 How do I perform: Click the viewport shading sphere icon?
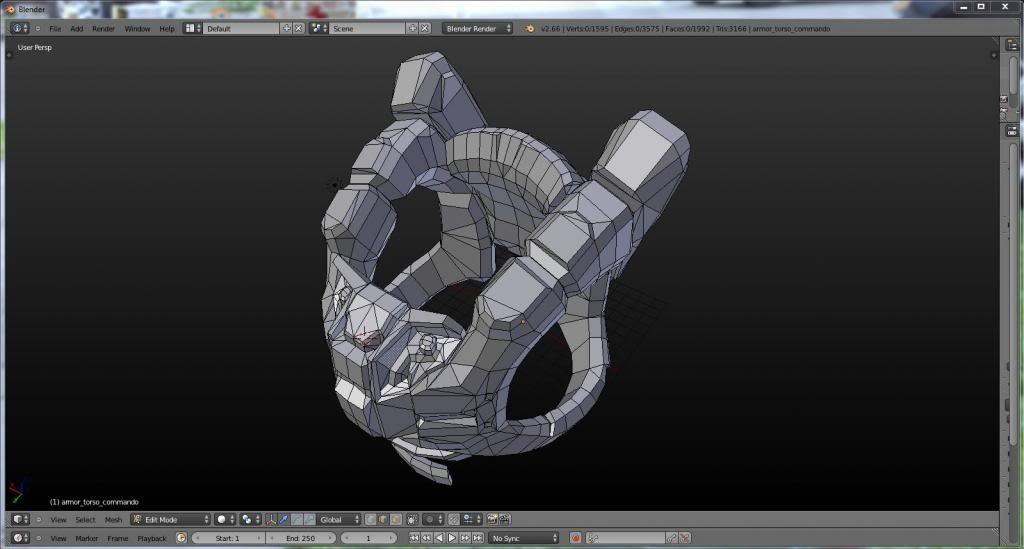[x=224, y=520]
